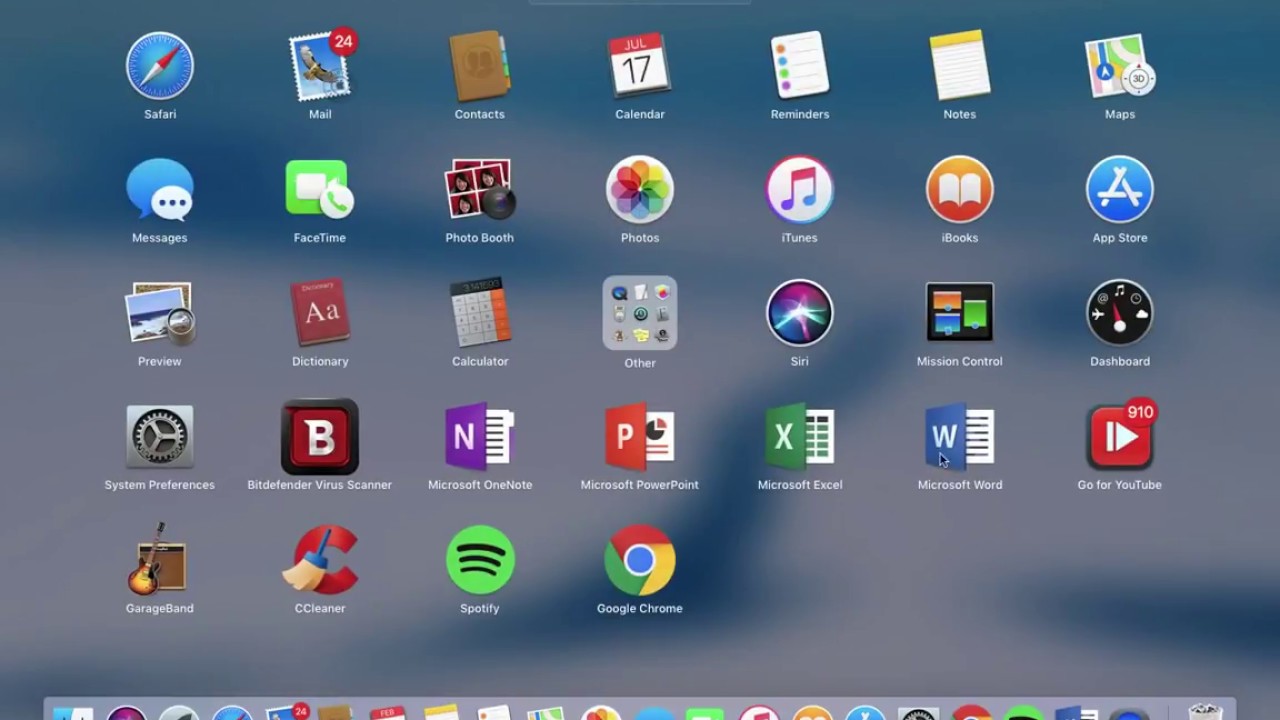
Task: Open the Contacts app
Action: (480, 66)
